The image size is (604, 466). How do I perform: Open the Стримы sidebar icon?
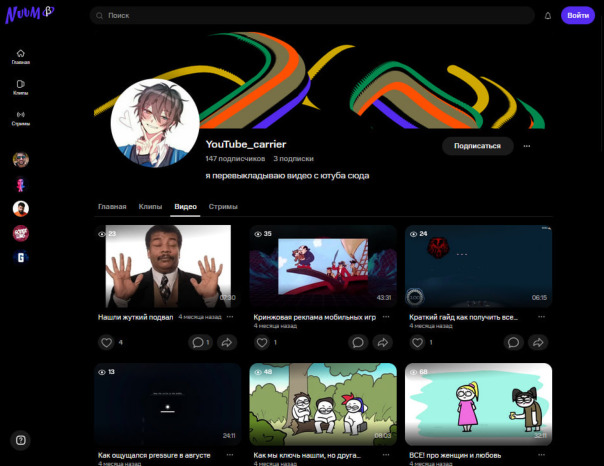(20, 118)
